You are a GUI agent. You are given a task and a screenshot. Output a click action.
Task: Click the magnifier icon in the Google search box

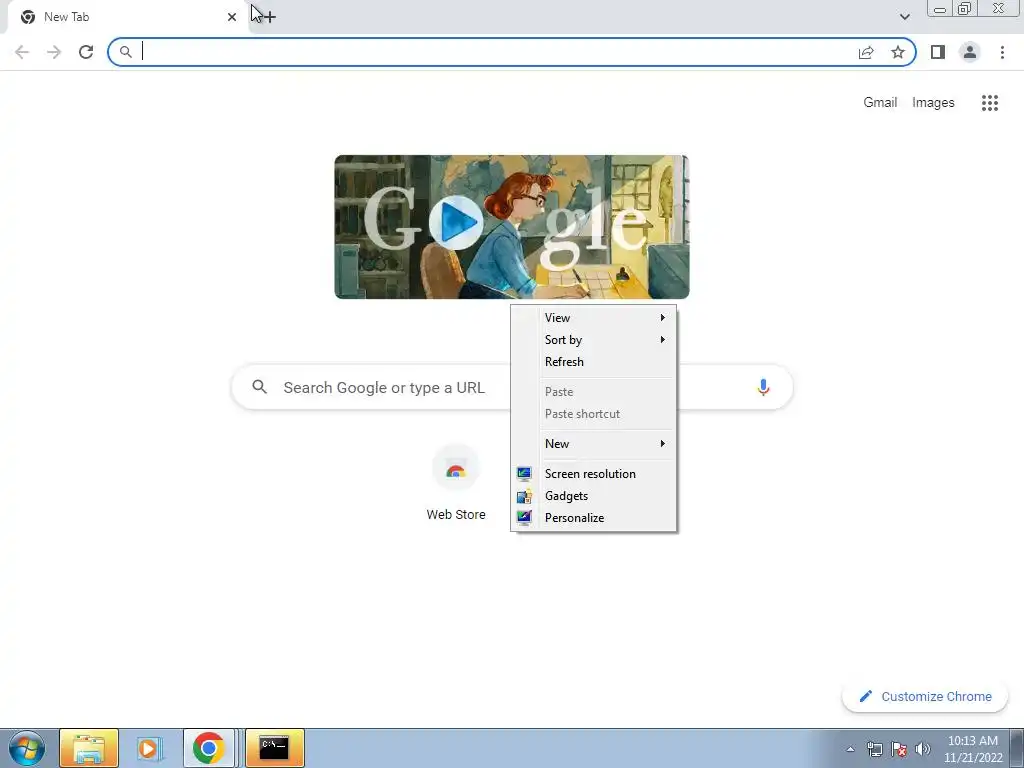pyautogui.click(x=259, y=387)
